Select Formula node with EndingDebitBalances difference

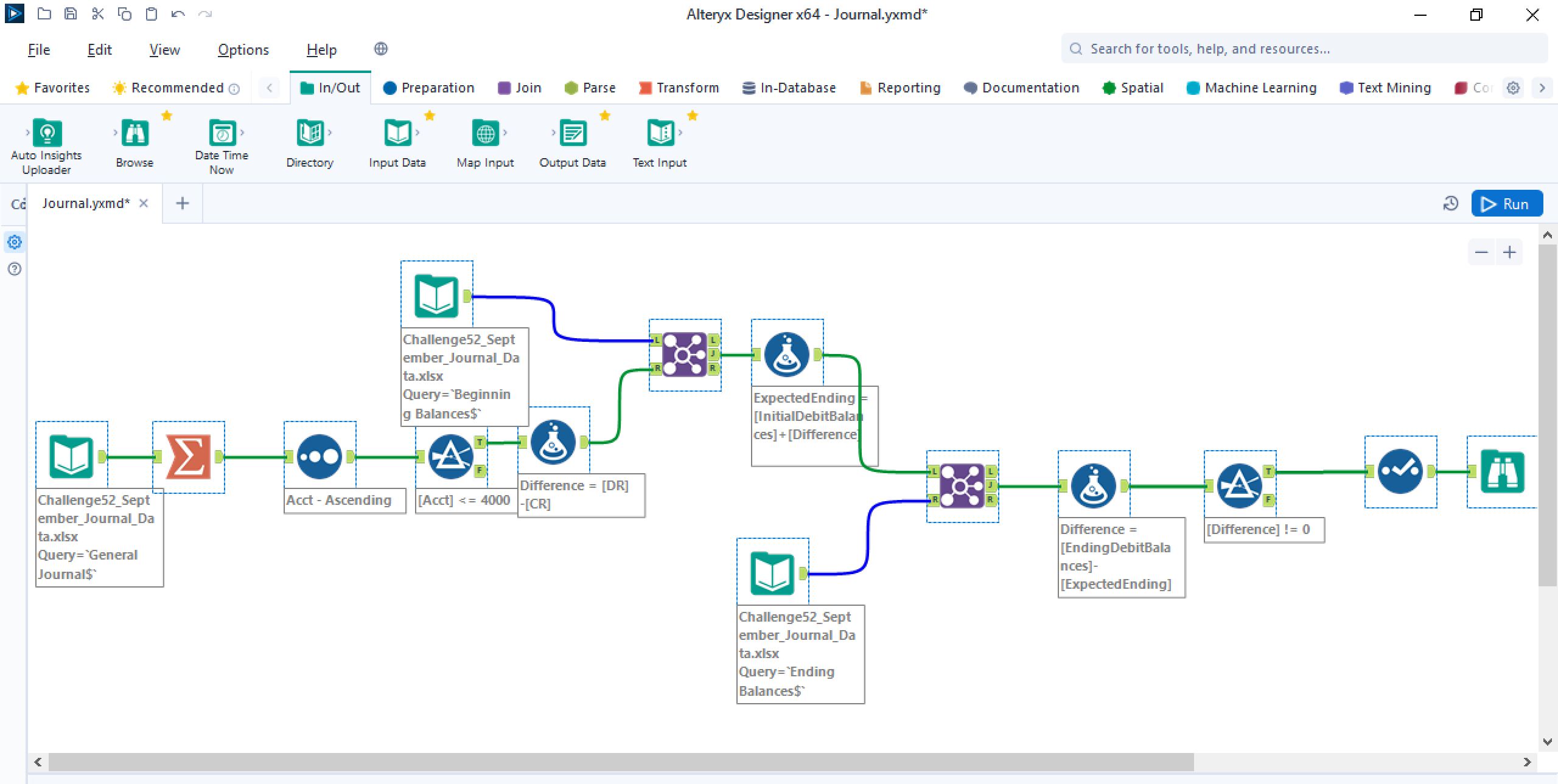click(1094, 486)
